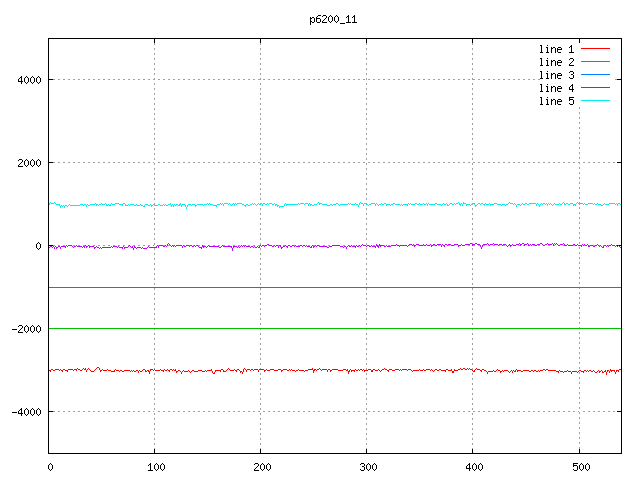Select the line 5 legend label
640x480 pixels.
[x=556, y=101]
